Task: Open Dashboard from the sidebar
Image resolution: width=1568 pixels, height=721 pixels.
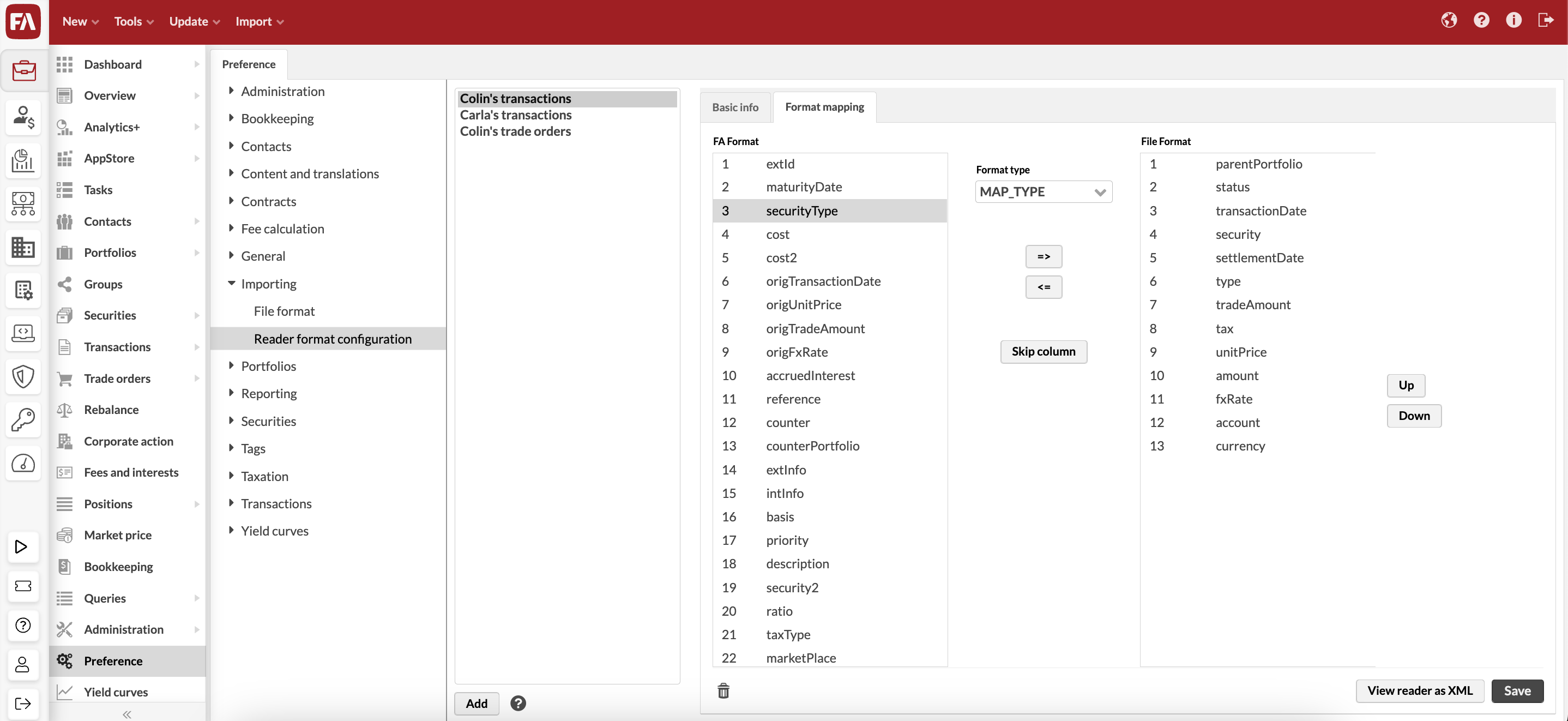Action: click(128, 64)
